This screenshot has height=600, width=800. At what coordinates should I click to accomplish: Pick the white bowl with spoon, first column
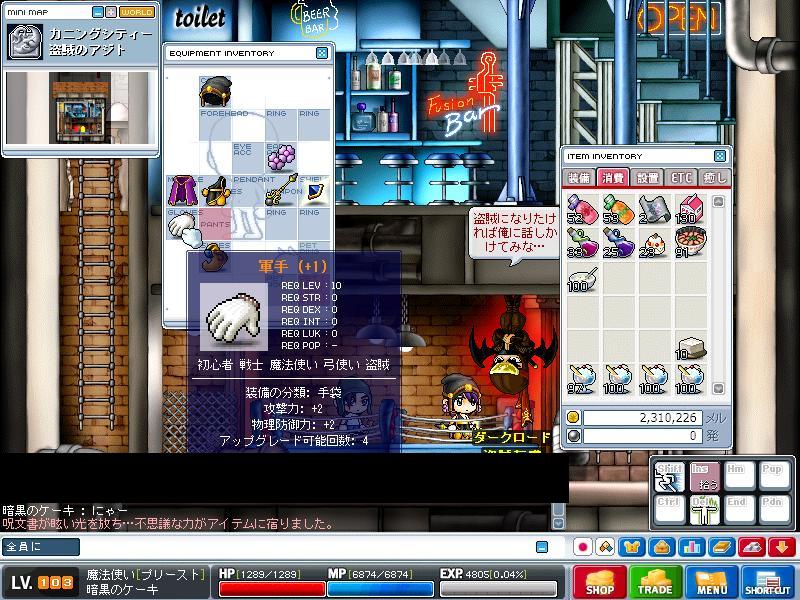582,278
